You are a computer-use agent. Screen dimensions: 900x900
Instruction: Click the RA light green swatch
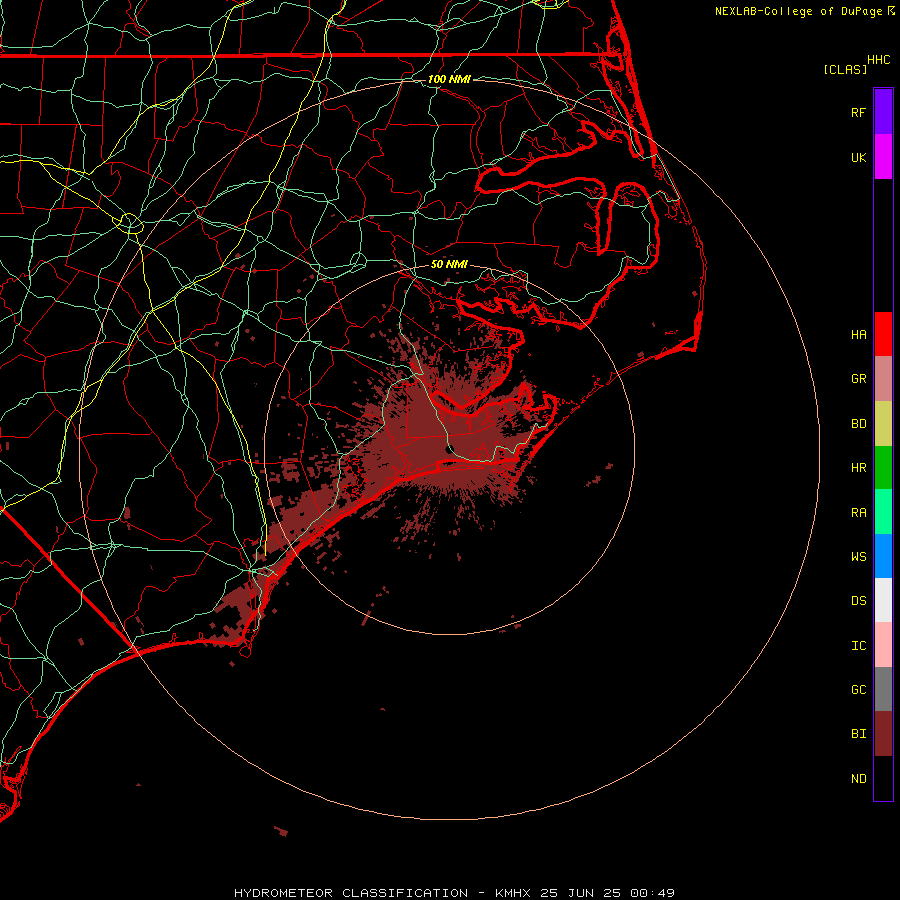tap(883, 512)
